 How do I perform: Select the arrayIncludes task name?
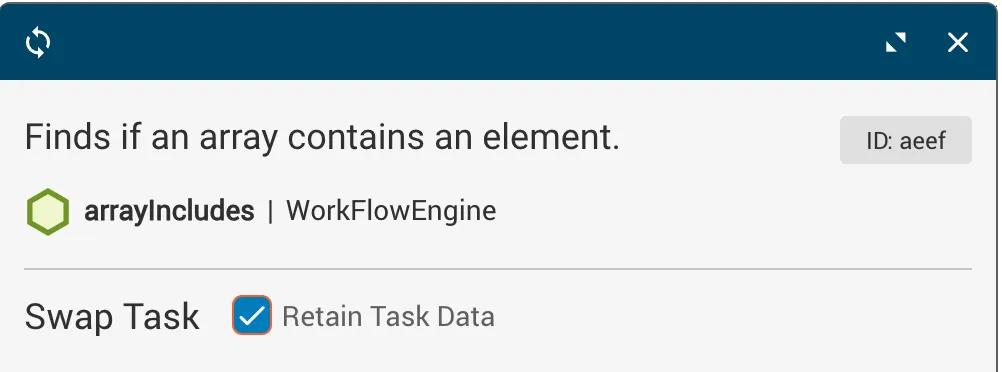click(169, 211)
